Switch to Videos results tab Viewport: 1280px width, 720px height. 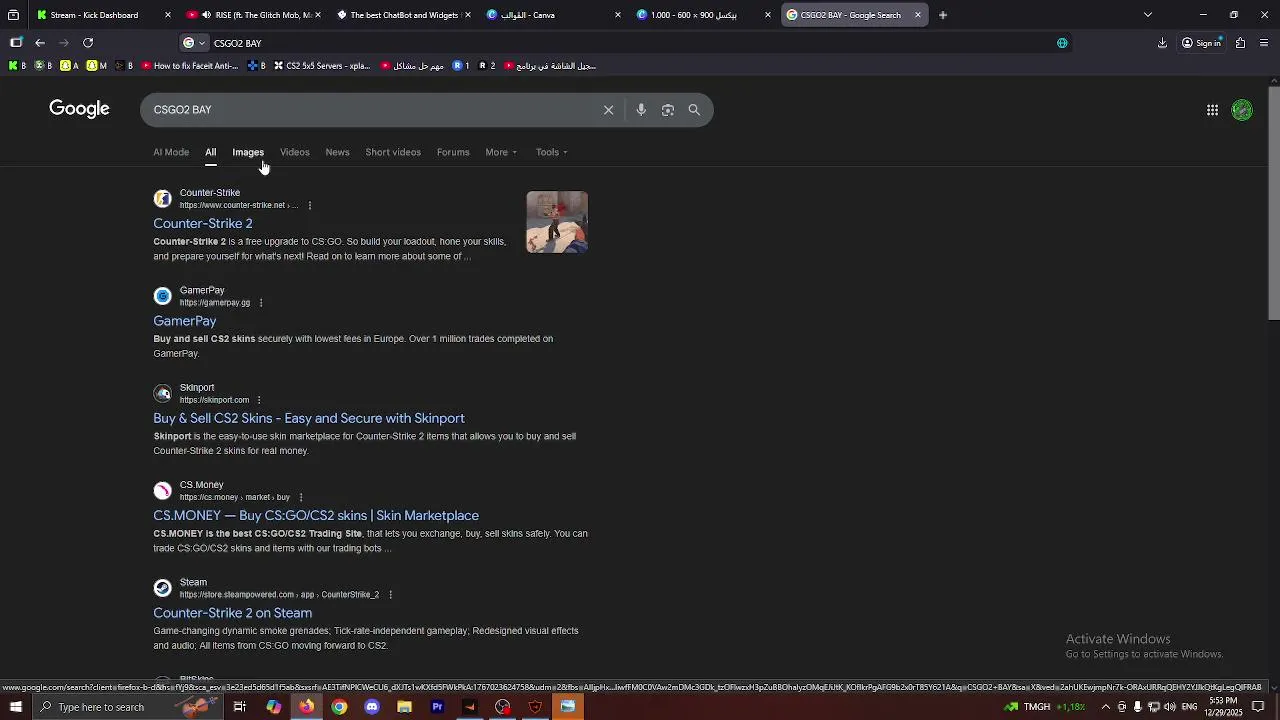(x=295, y=152)
